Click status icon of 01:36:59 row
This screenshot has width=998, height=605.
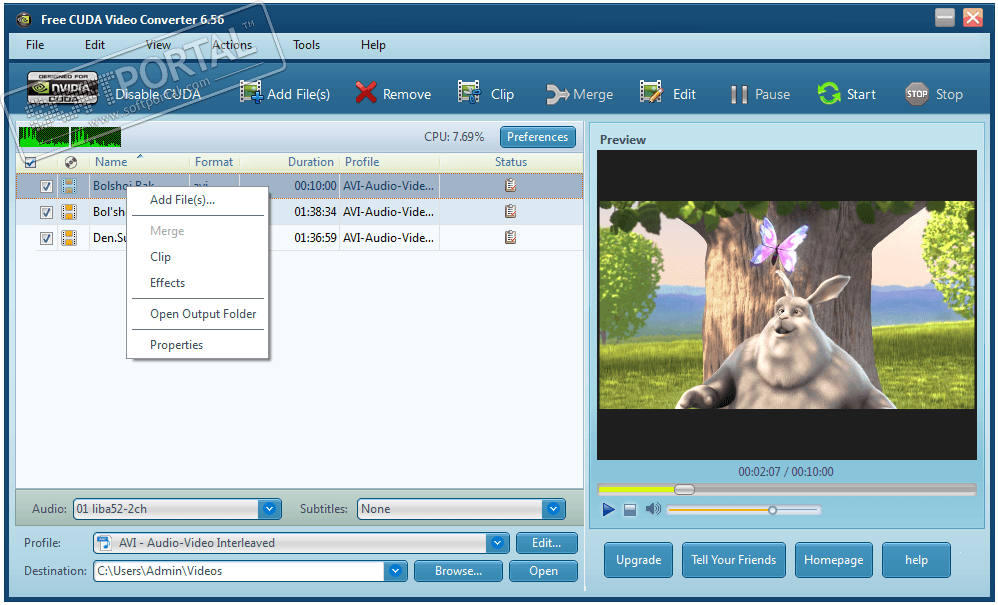(510, 237)
